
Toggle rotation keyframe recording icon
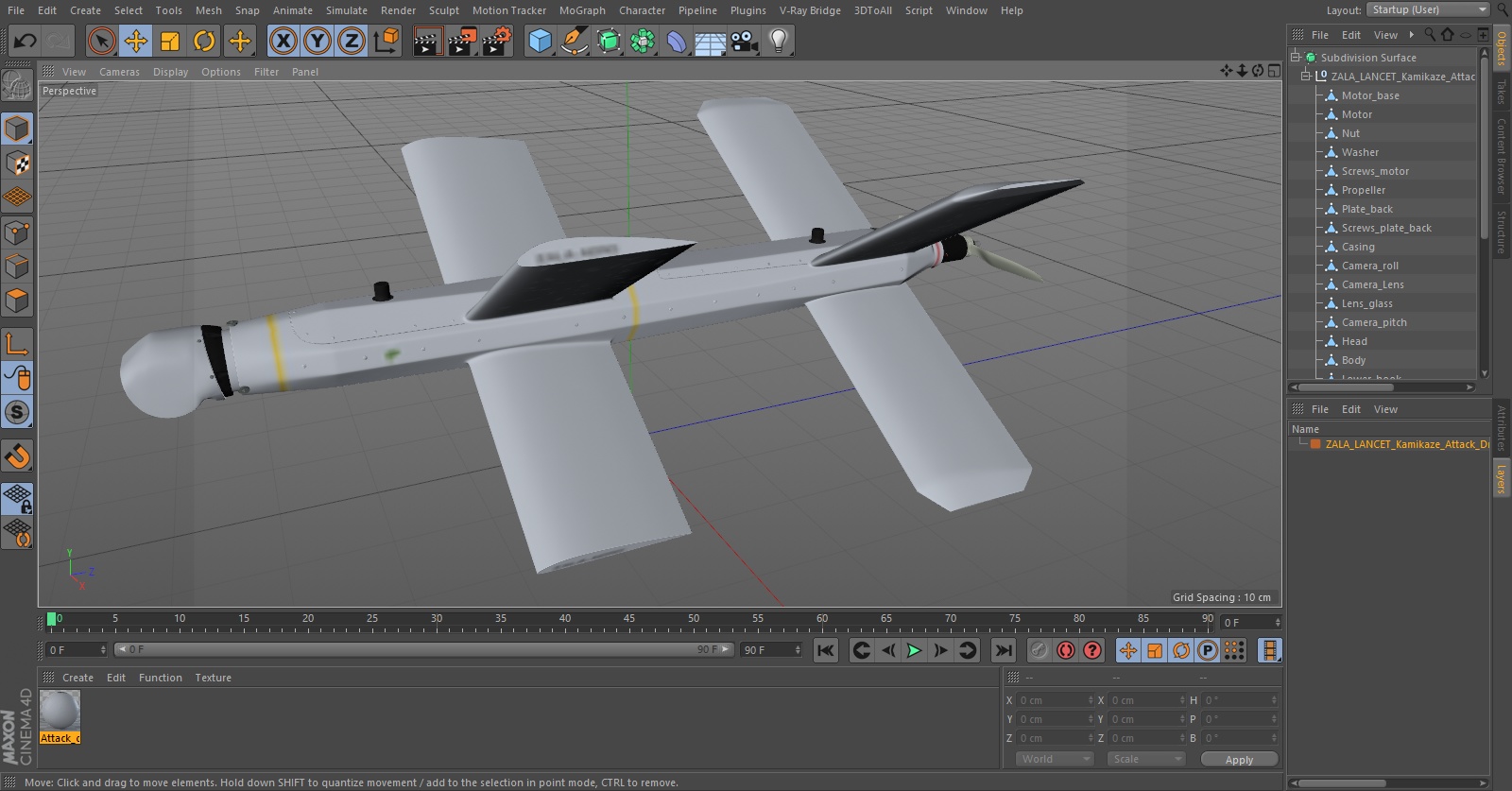coord(1181,650)
